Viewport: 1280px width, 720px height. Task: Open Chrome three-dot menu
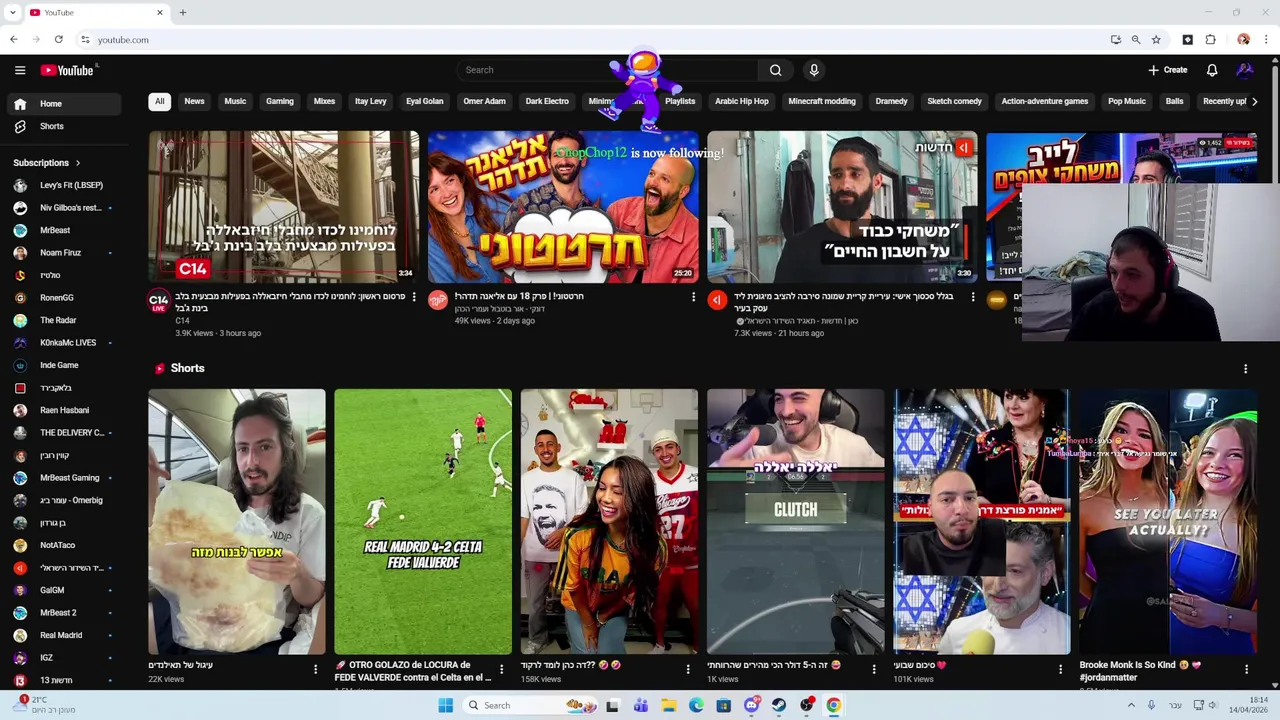[1266, 40]
